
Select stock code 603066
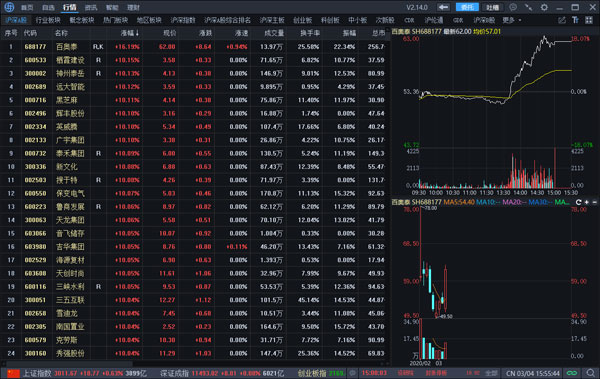point(35,234)
